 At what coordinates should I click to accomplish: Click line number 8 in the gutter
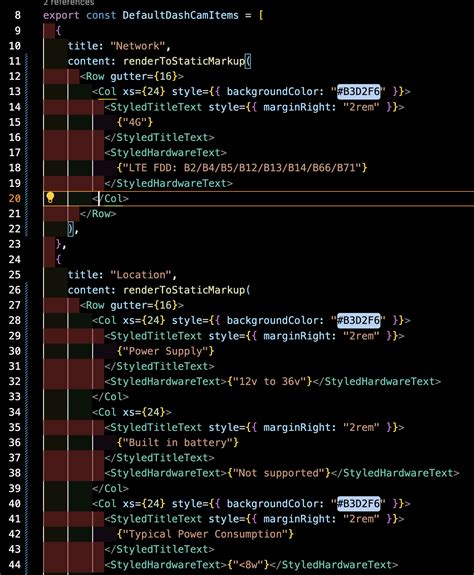click(x=17, y=15)
